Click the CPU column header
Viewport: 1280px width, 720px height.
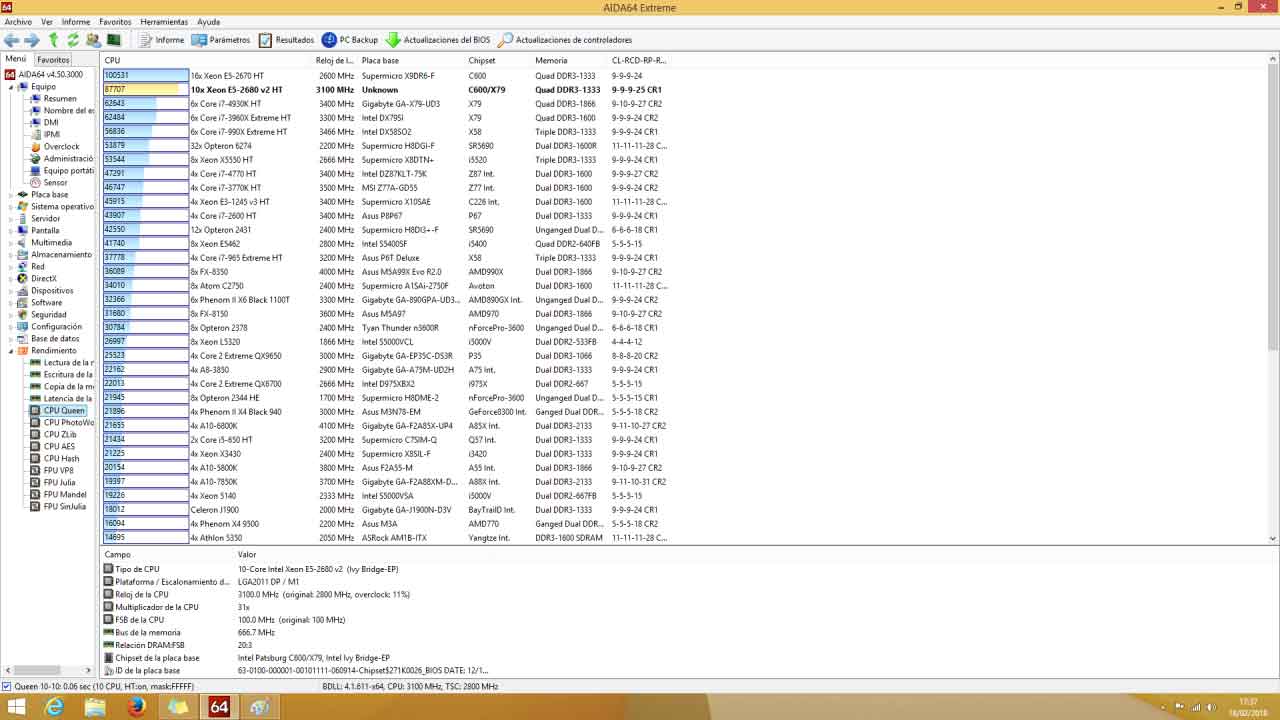(x=113, y=61)
